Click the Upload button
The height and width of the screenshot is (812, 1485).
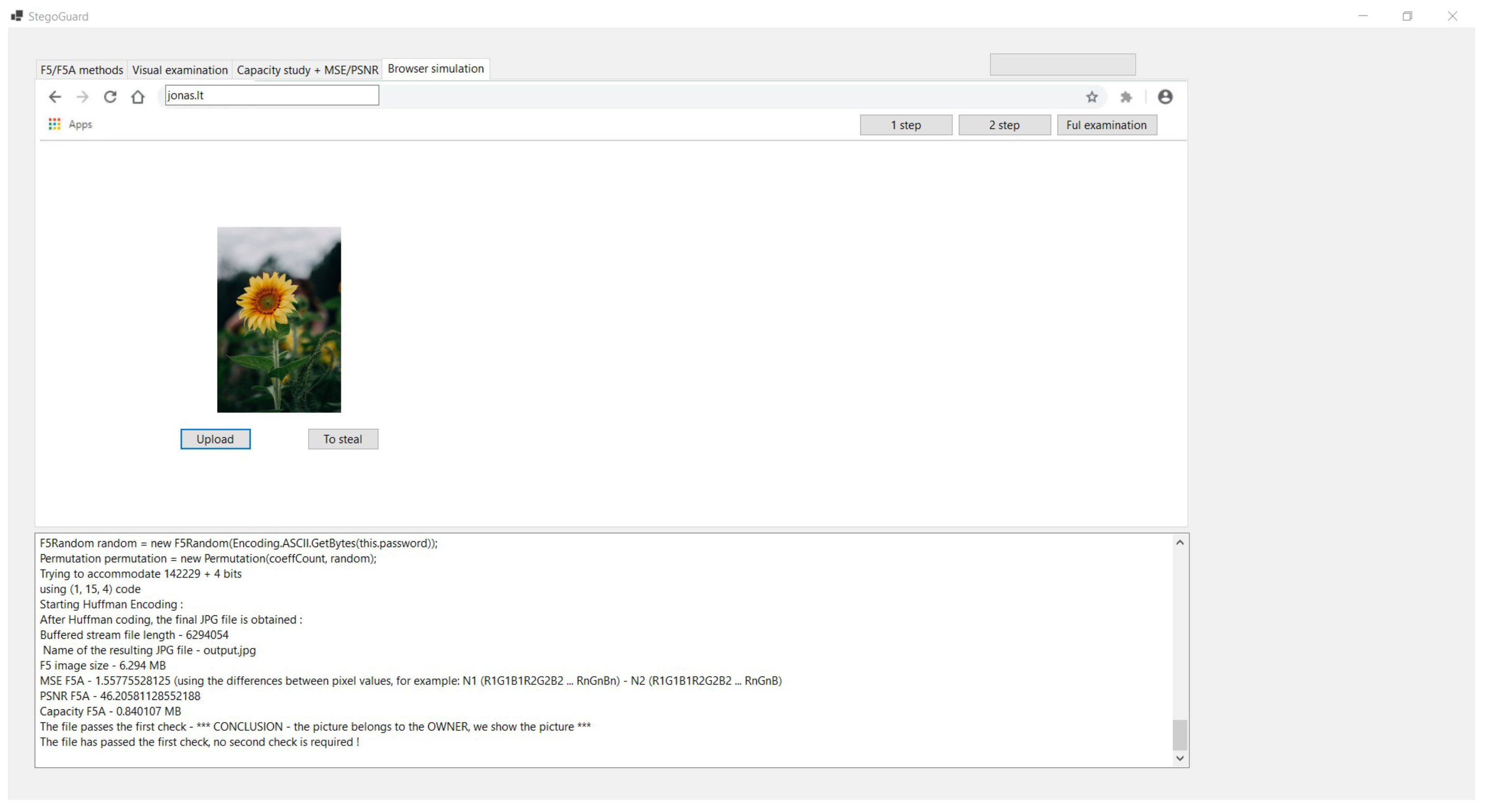215,439
